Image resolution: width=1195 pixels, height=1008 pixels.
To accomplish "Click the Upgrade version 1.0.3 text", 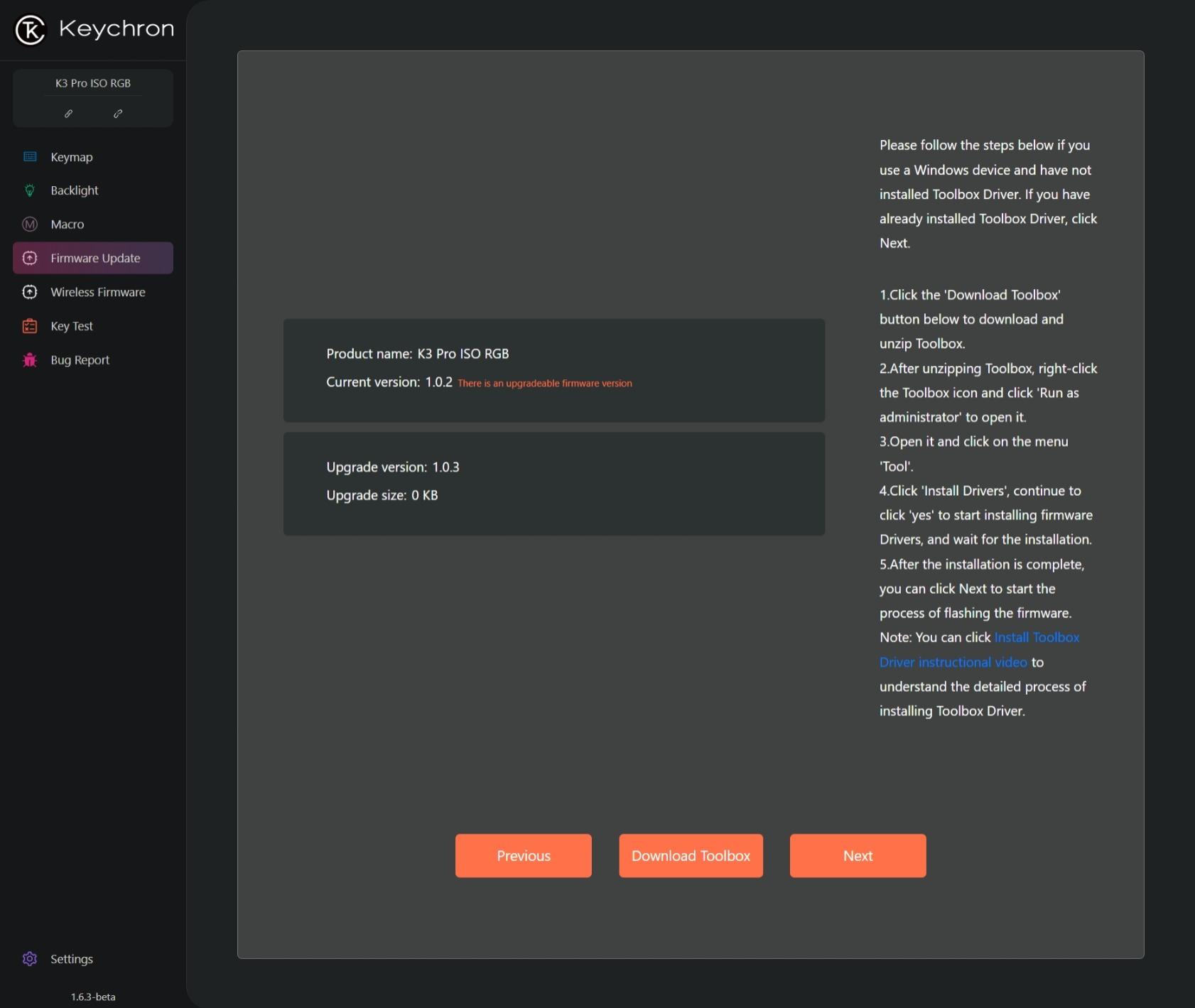I will coord(392,467).
